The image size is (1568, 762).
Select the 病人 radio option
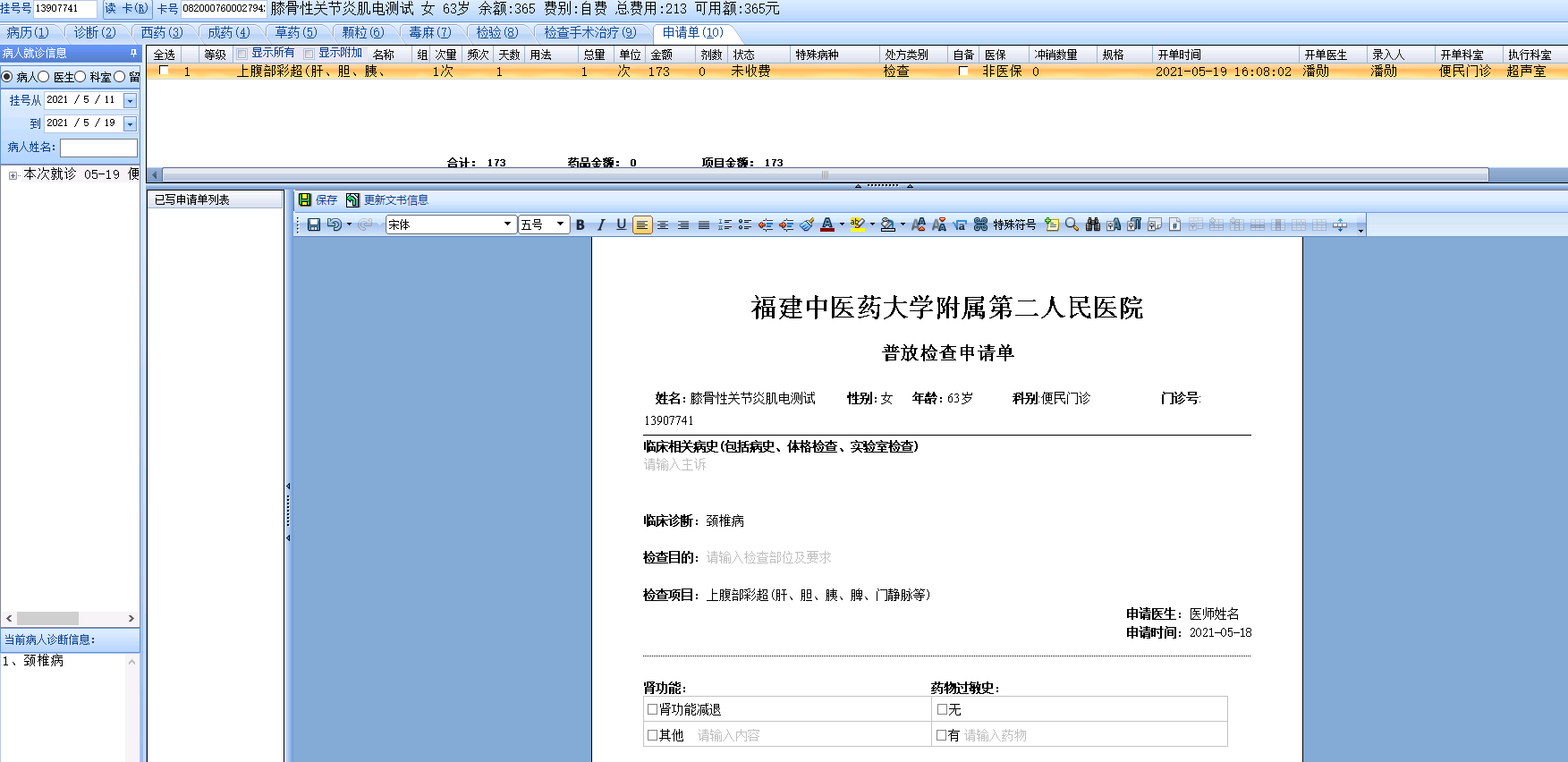tap(7, 77)
